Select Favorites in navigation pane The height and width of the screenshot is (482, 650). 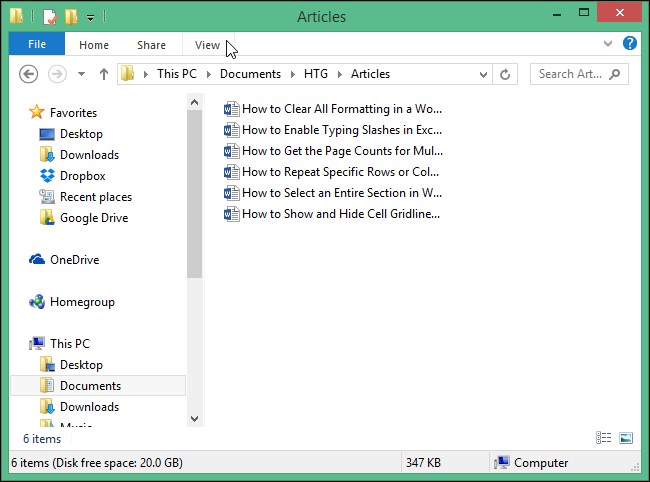click(x=73, y=113)
